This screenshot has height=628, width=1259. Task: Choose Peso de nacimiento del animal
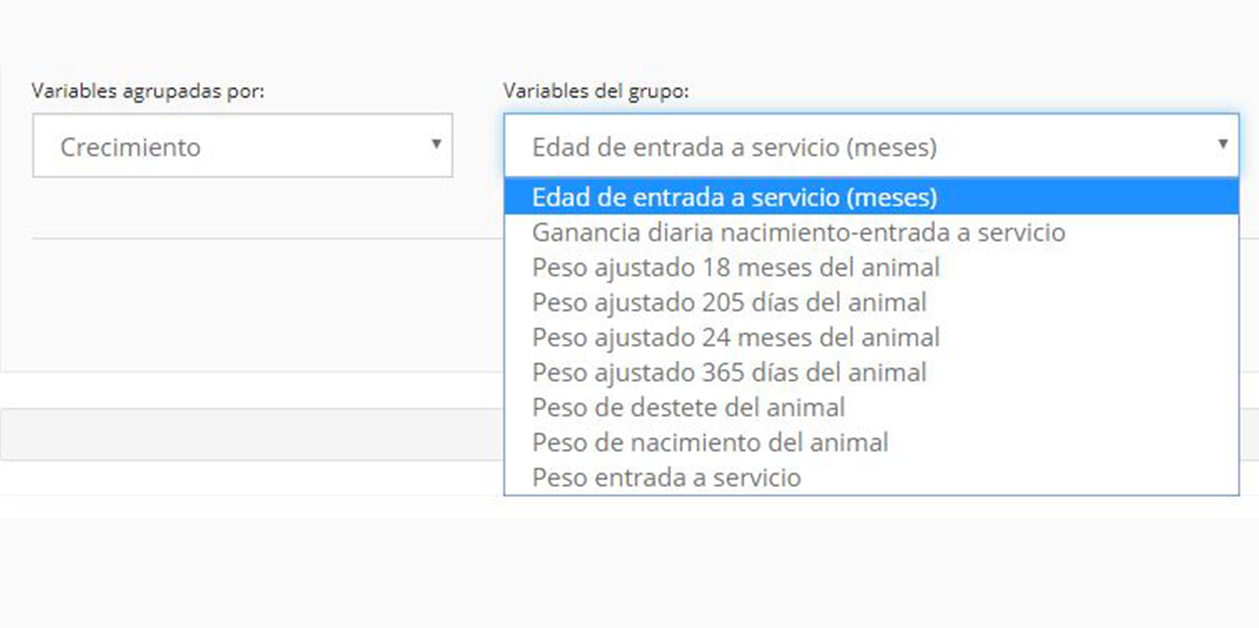tap(871, 442)
